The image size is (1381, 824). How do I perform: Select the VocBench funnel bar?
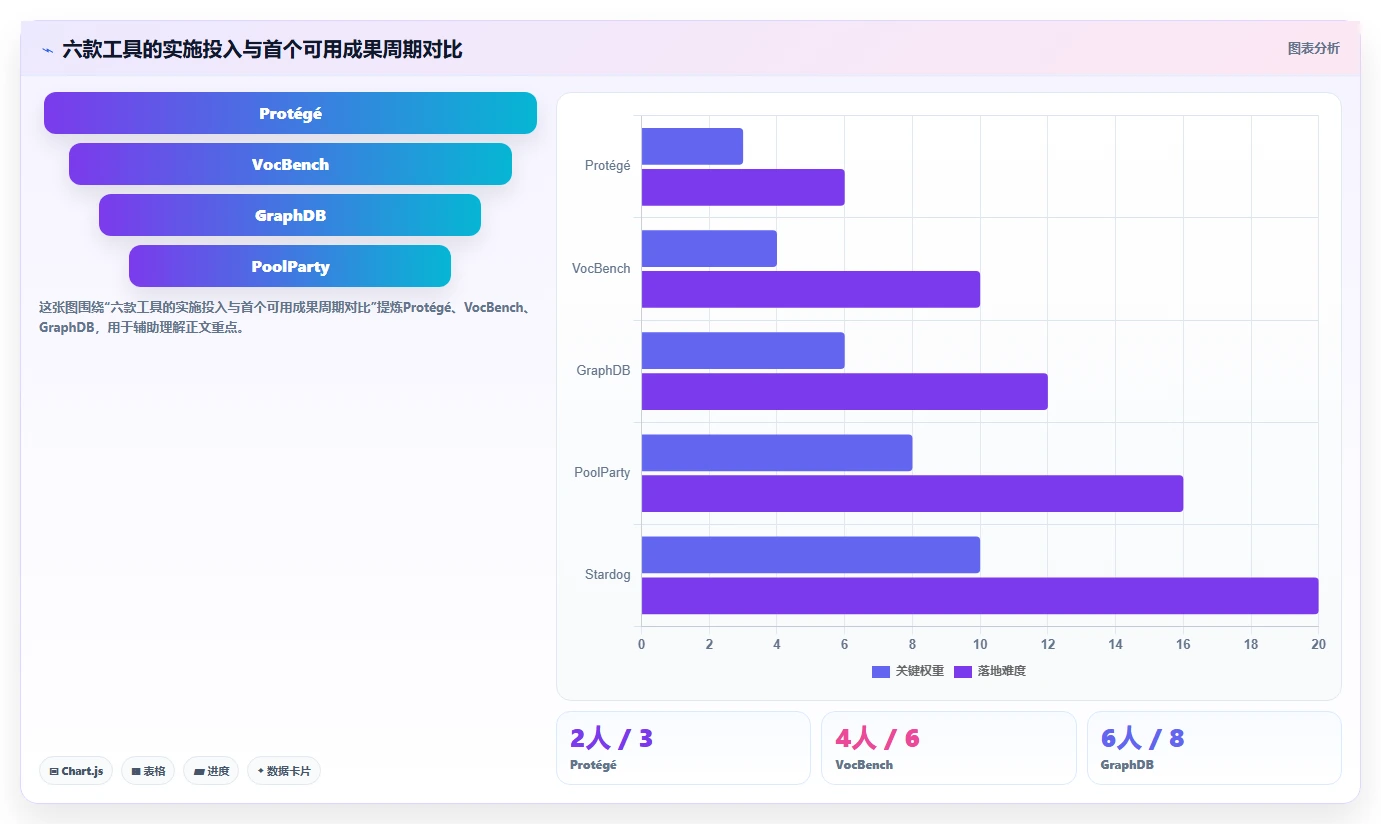pyautogui.click(x=290, y=164)
